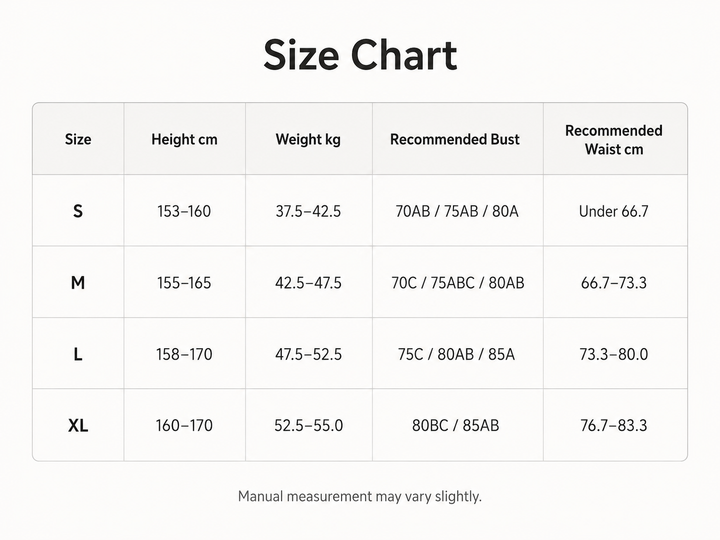Select the M size row label
The width and height of the screenshot is (720, 540).
(x=78, y=283)
